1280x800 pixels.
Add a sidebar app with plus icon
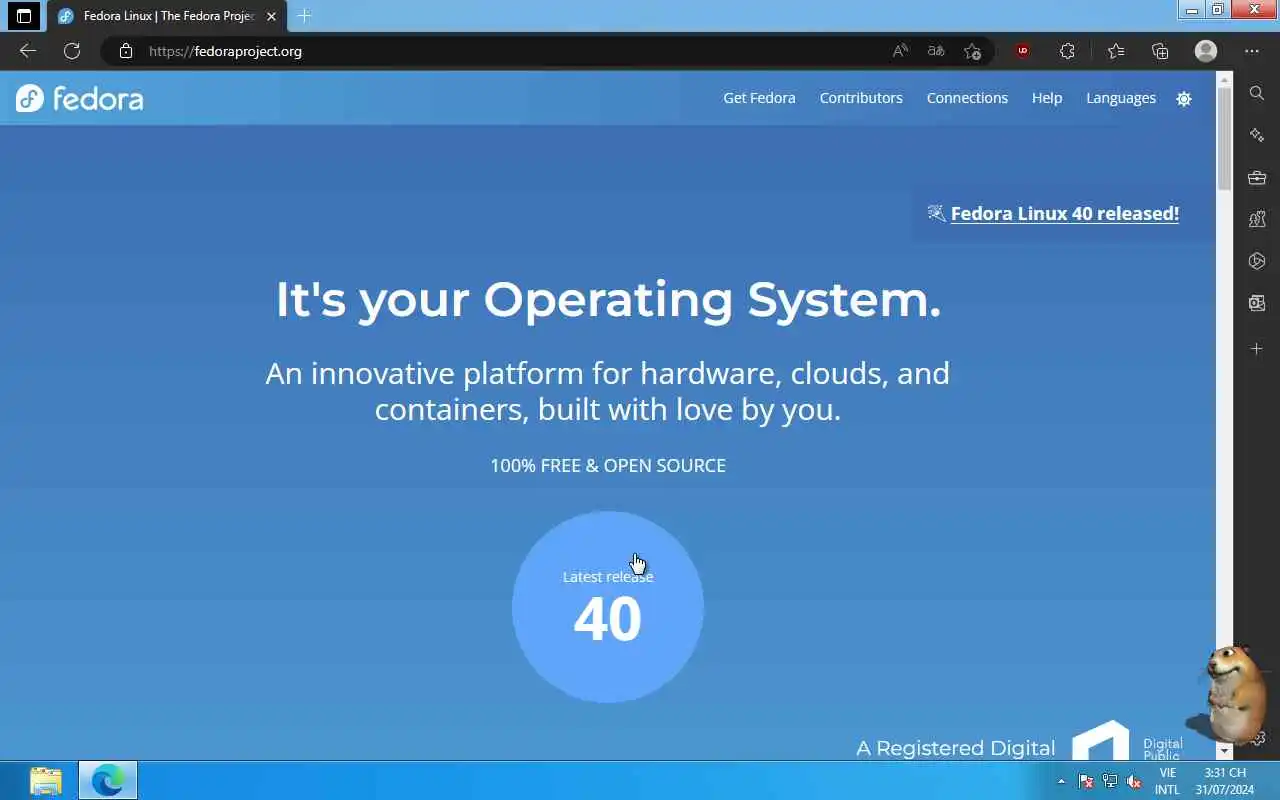(x=1257, y=348)
